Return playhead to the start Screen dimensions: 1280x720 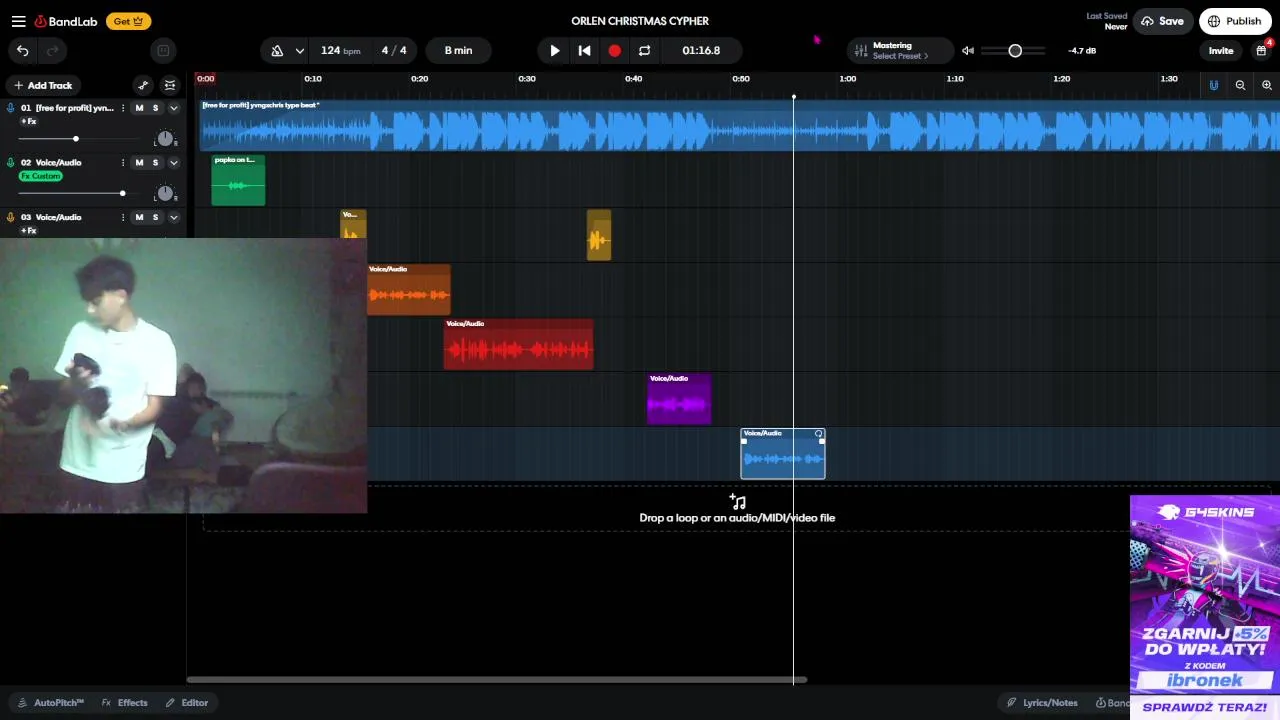pyautogui.click(x=585, y=50)
